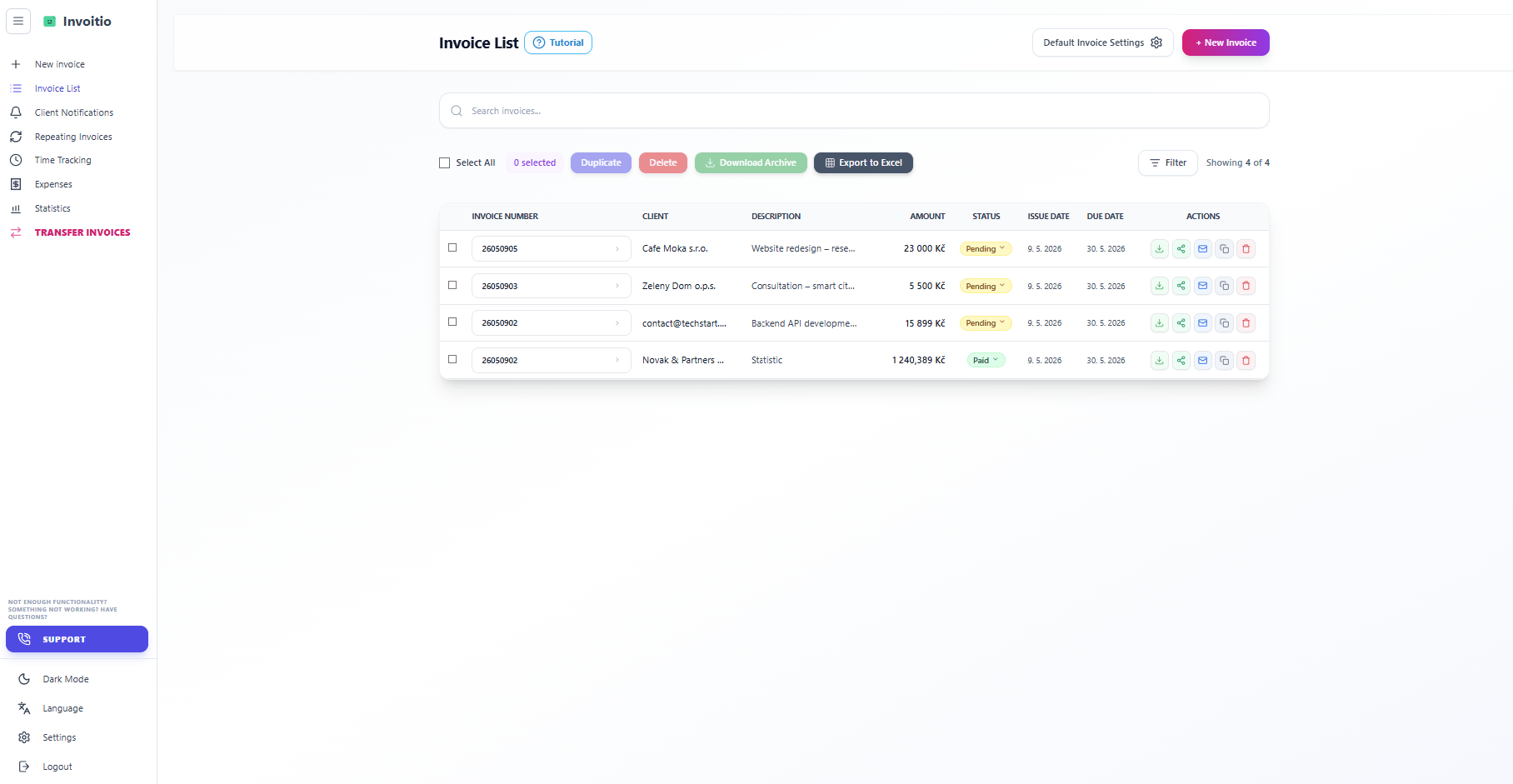Click the search magnifier icon

(457, 111)
